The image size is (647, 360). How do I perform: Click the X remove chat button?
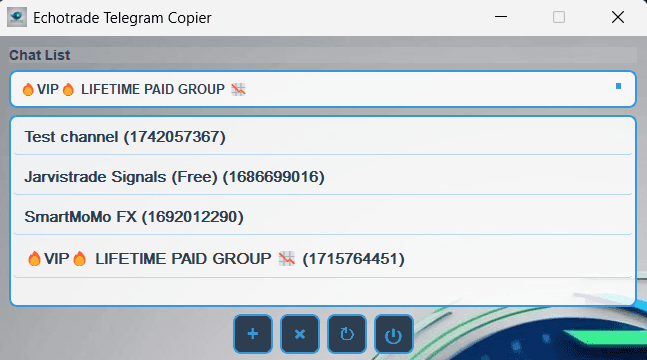(300, 334)
